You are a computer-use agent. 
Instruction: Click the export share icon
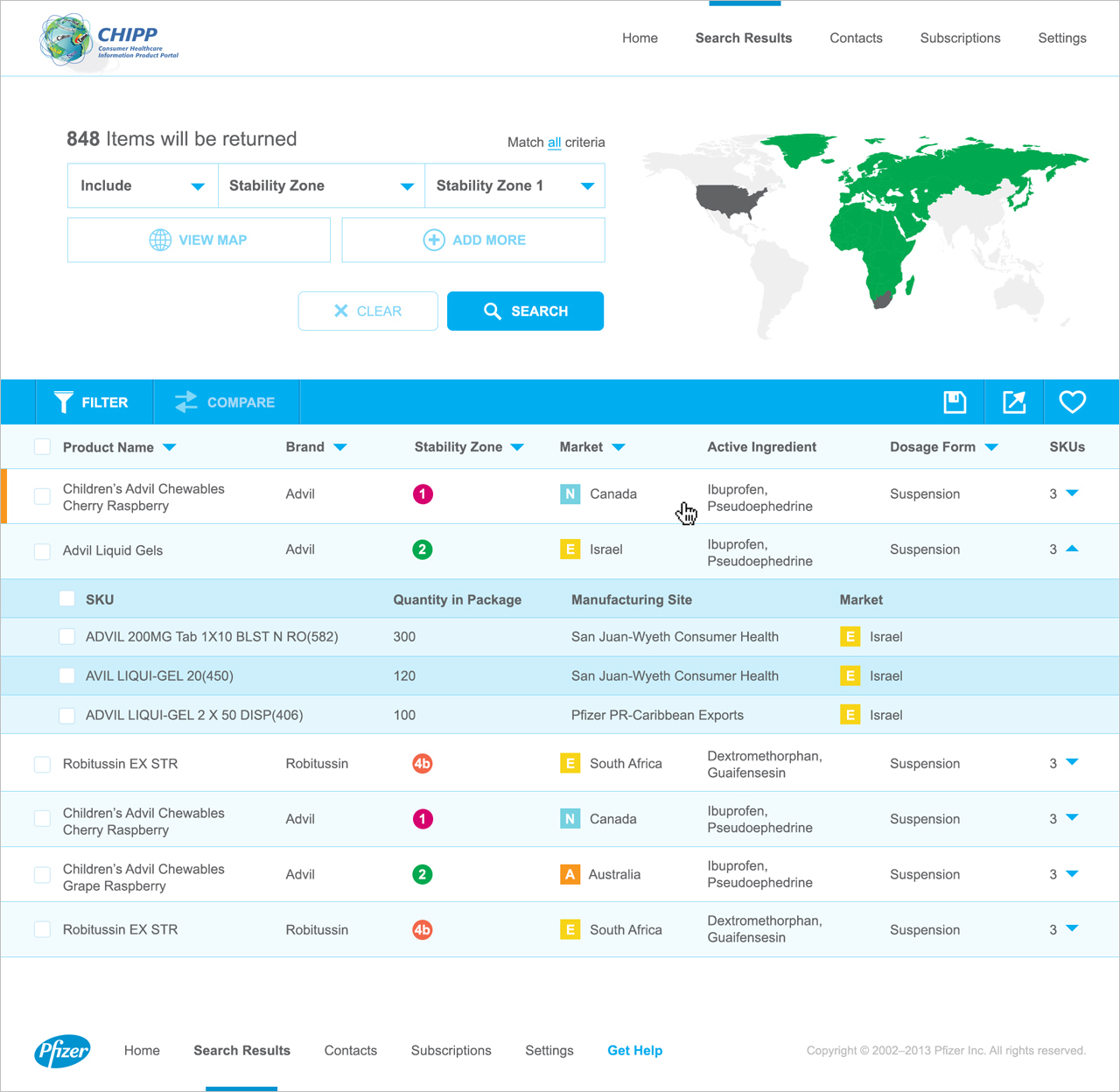[x=1014, y=402]
